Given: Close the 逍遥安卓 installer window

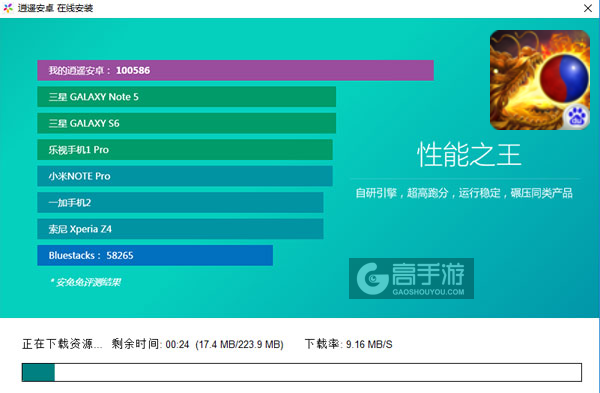Looking at the screenshot, I should point(588,8).
